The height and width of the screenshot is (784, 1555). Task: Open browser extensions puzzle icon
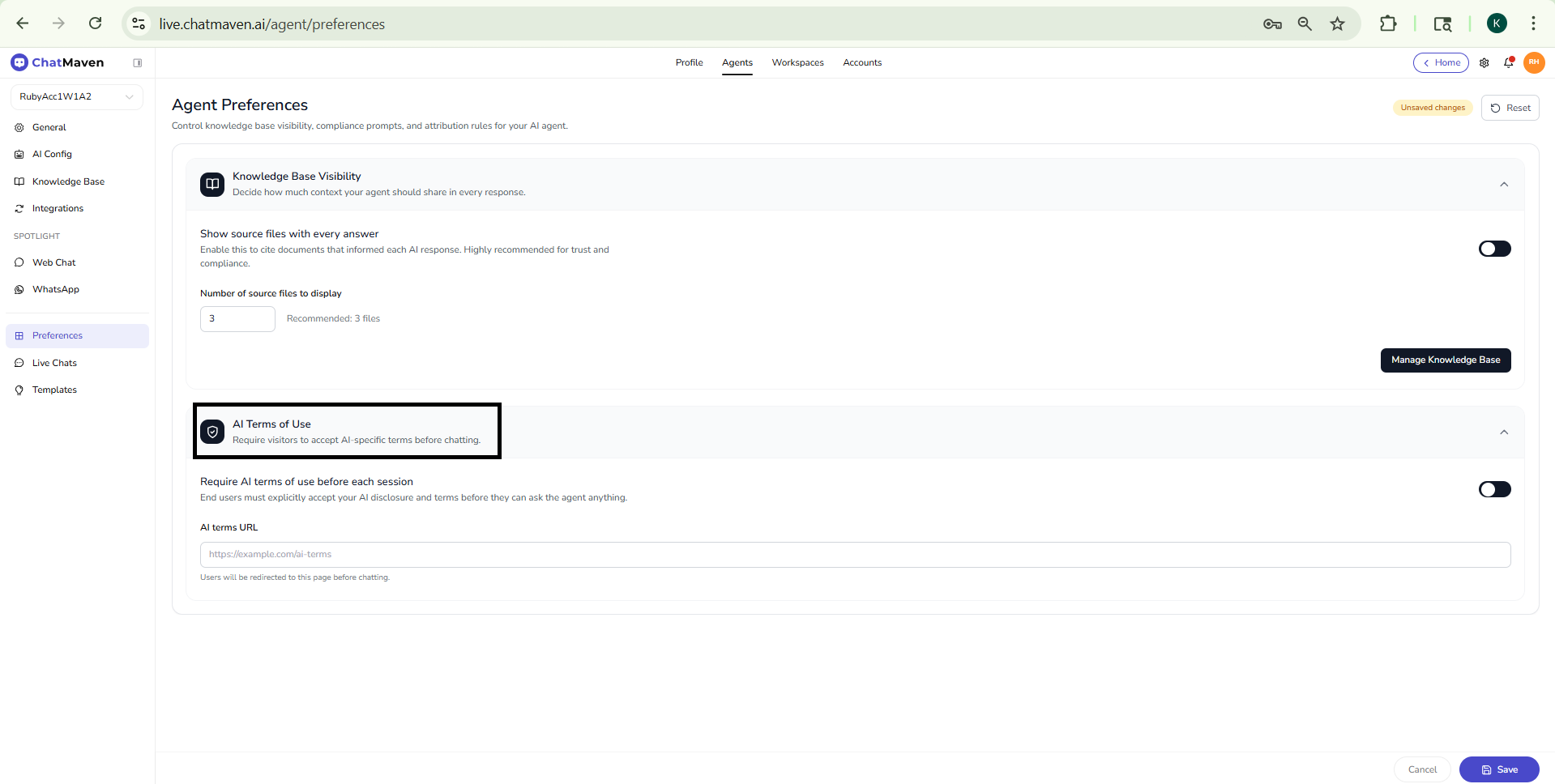tap(1388, 24)
